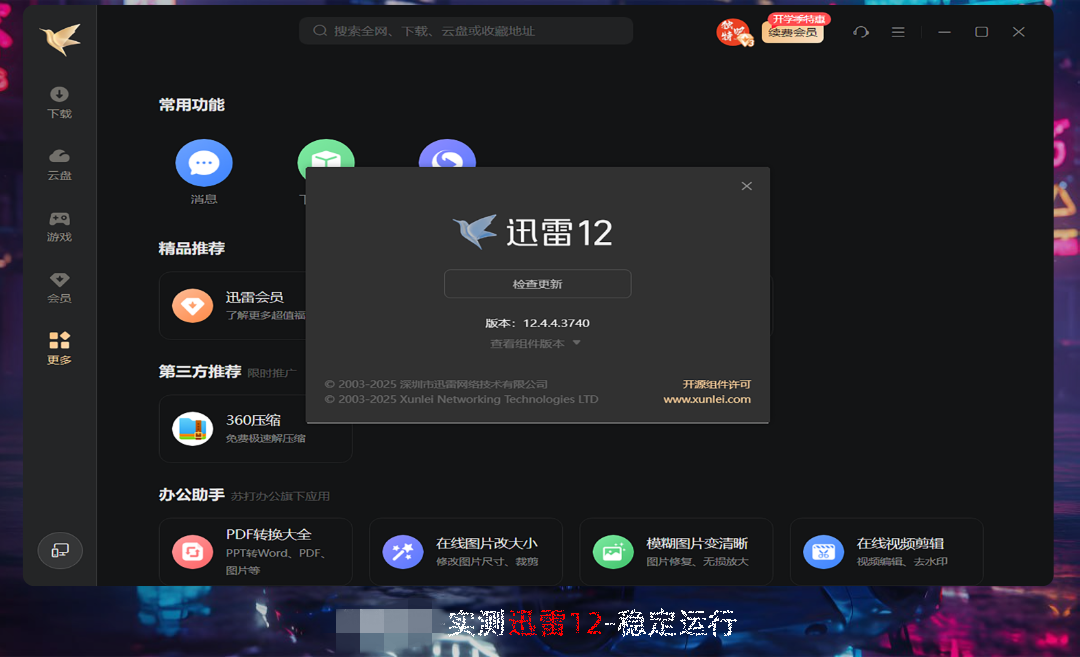The height and width of the screenshot is (657, 1080).
Task: Click the 常用功能 heading
Action: coord(192,105)
